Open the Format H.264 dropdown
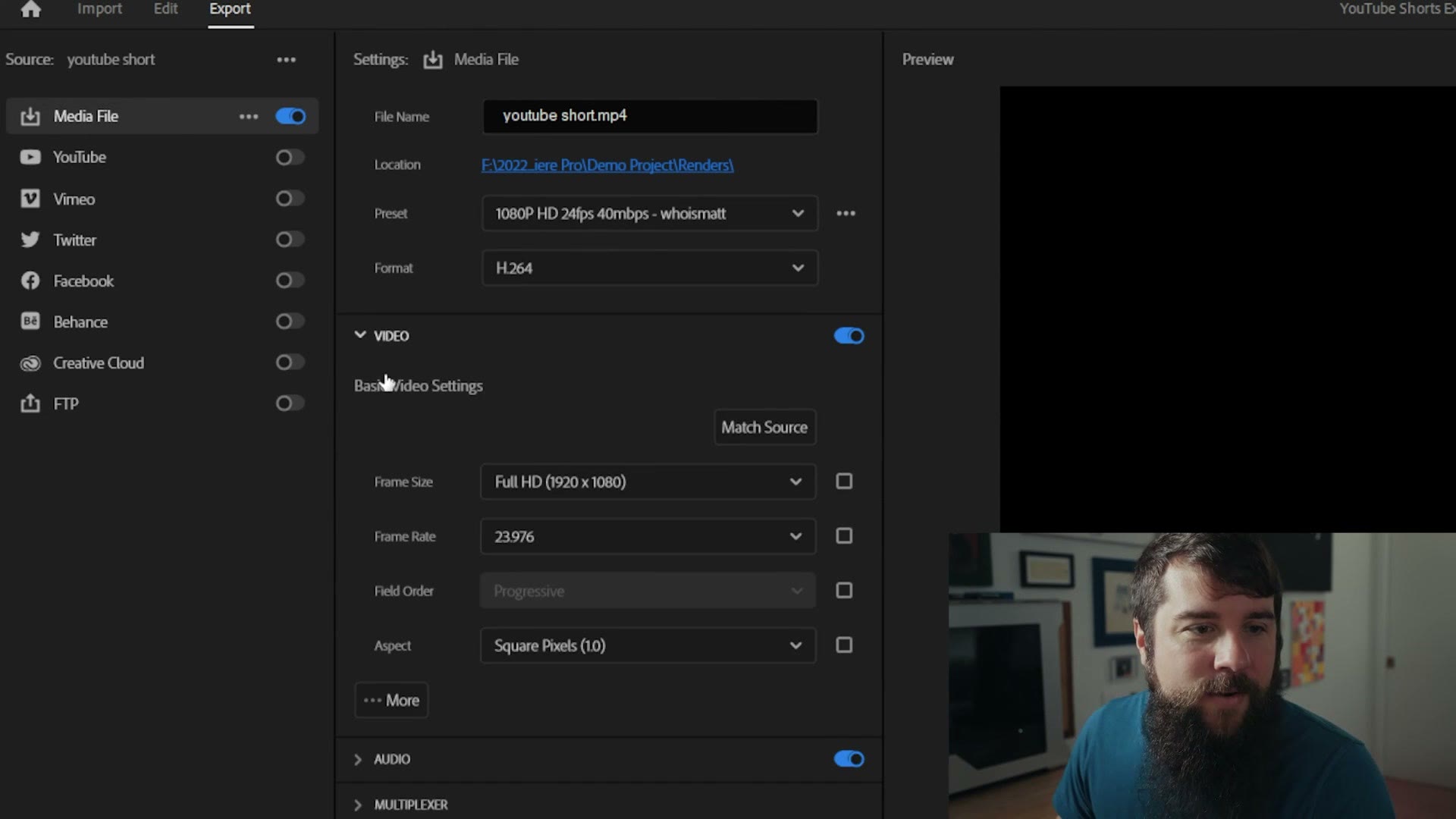 (x=649, y=268)
